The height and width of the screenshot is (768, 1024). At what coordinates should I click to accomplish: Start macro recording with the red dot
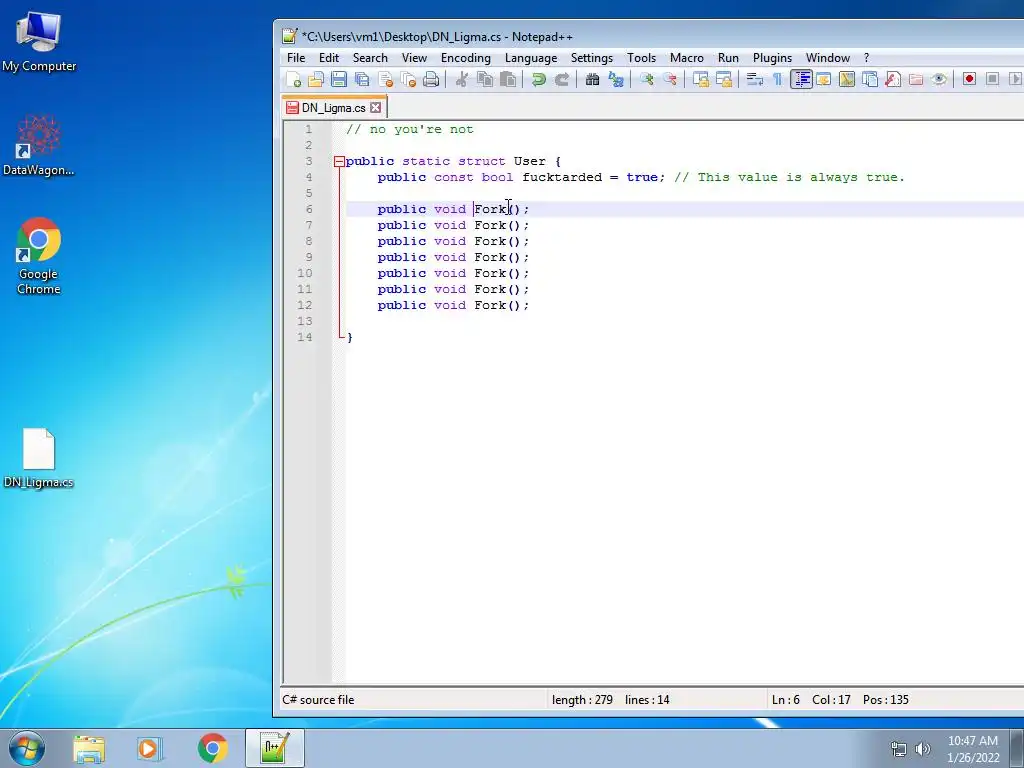[969, 79]
